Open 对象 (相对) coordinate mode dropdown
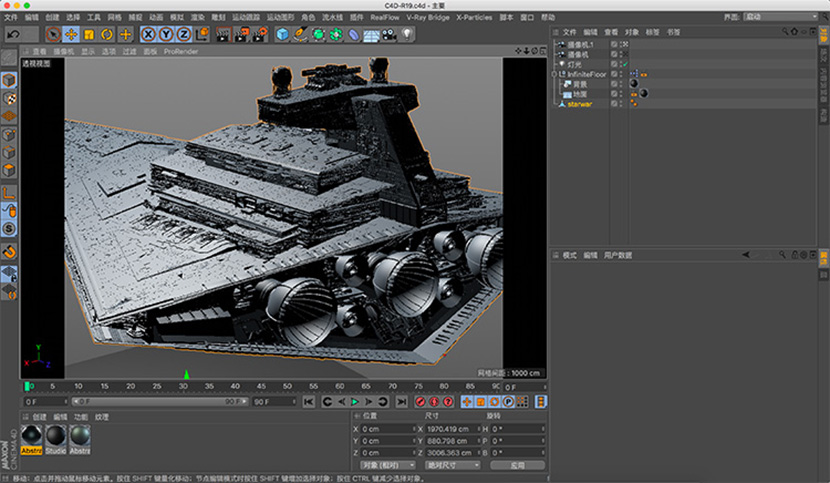The image size is (830, 483). click(388, 465)
